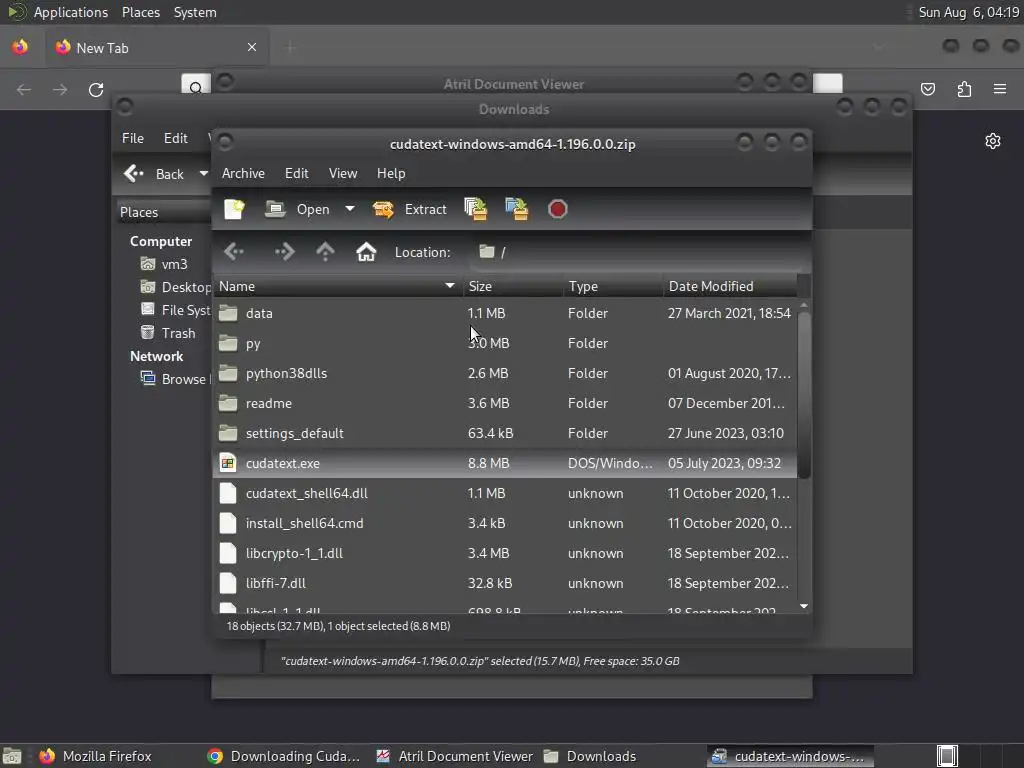This screenshot has width=1024, height=768.
Task: Open the Places menu in top panel
Action: tap(140, 12)
